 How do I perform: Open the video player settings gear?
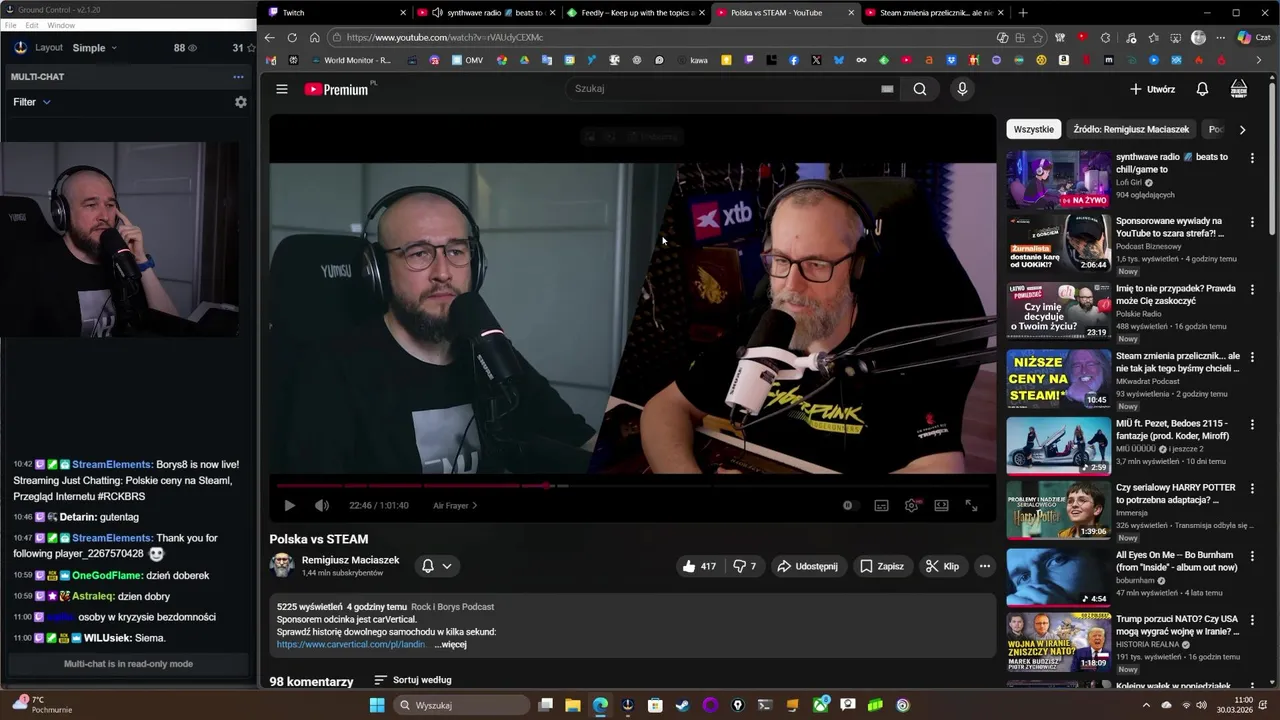pos(911,506)
